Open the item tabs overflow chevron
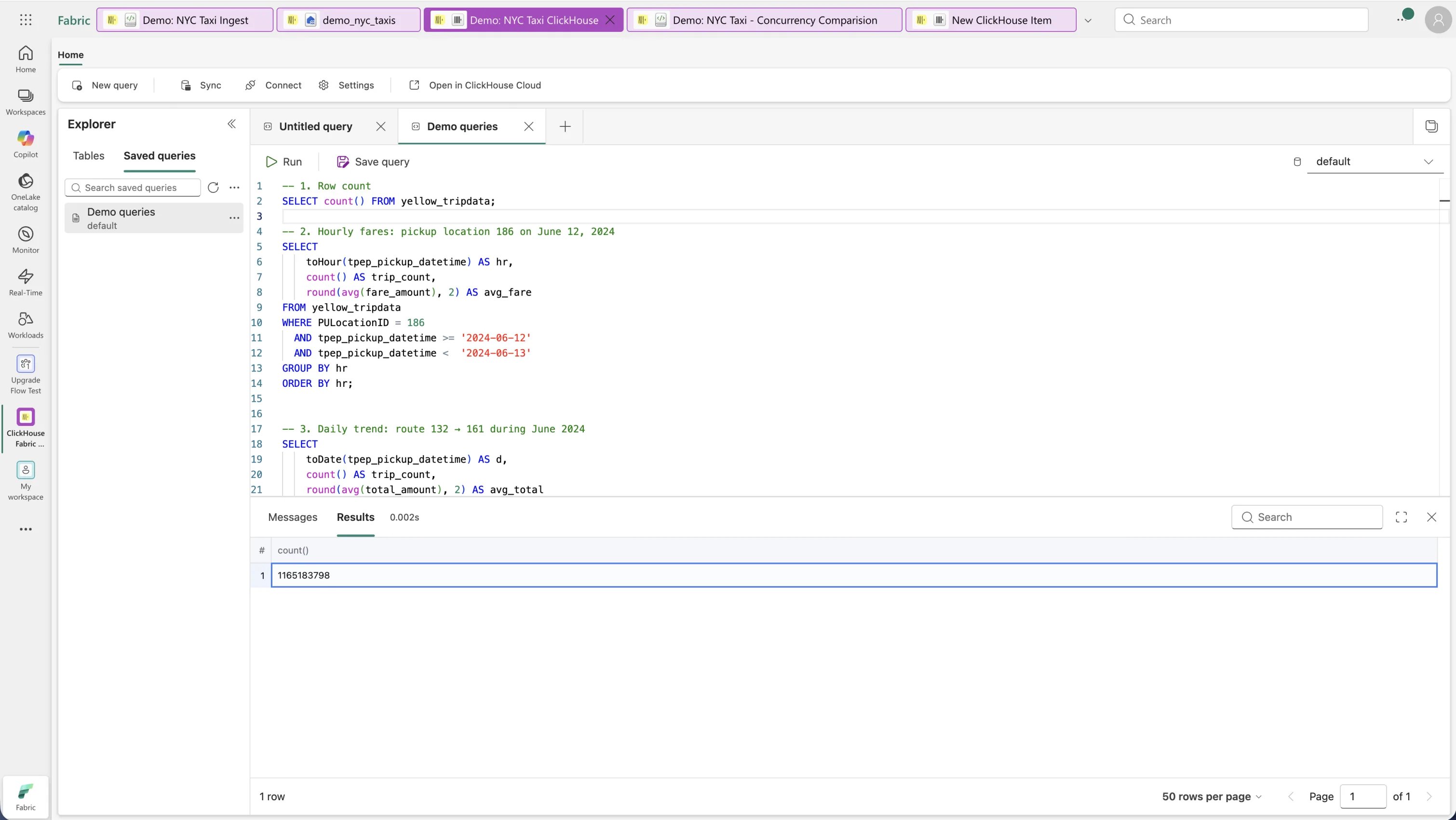 1088,20
